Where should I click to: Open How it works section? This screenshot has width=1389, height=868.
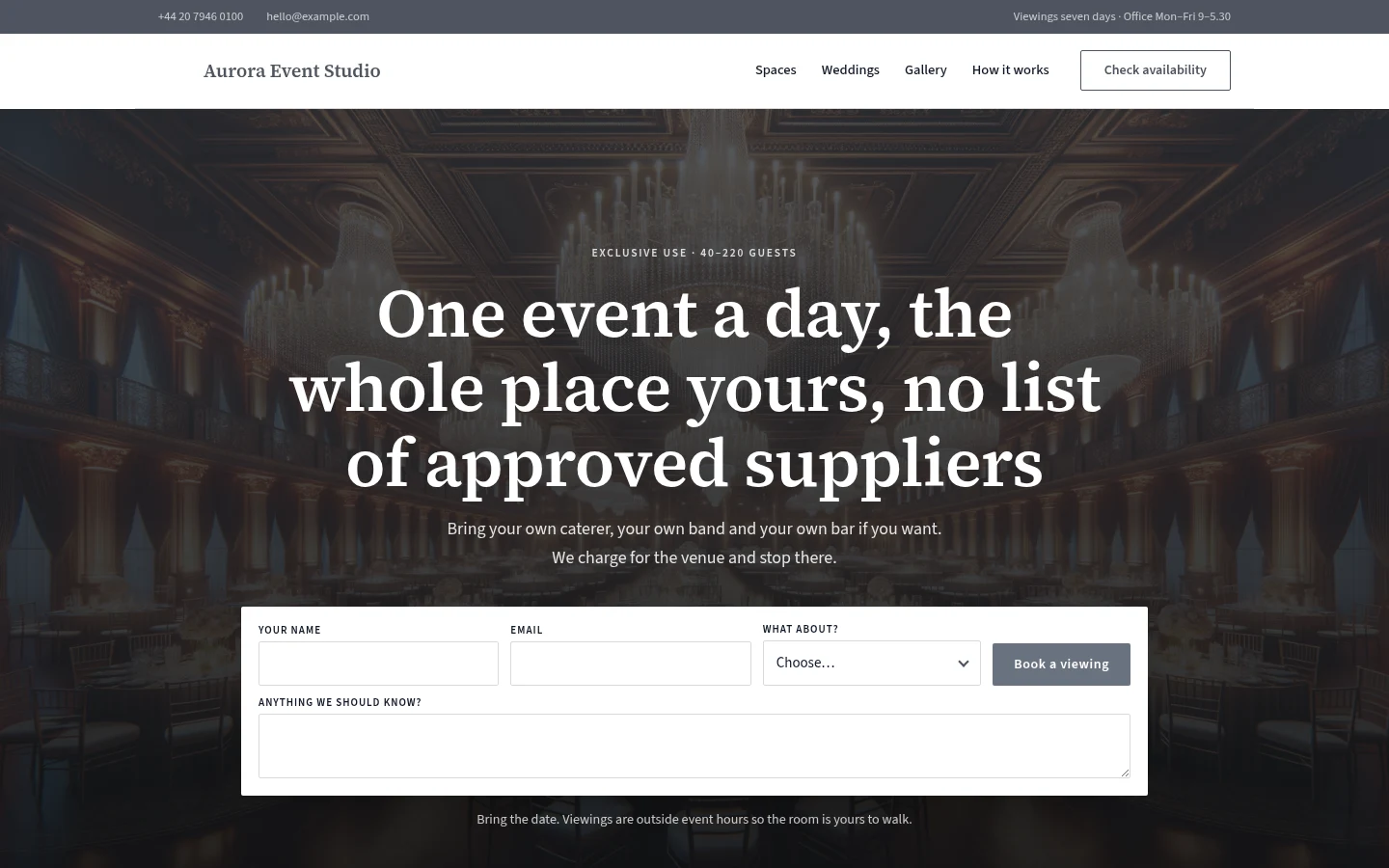coord(1010,70)
